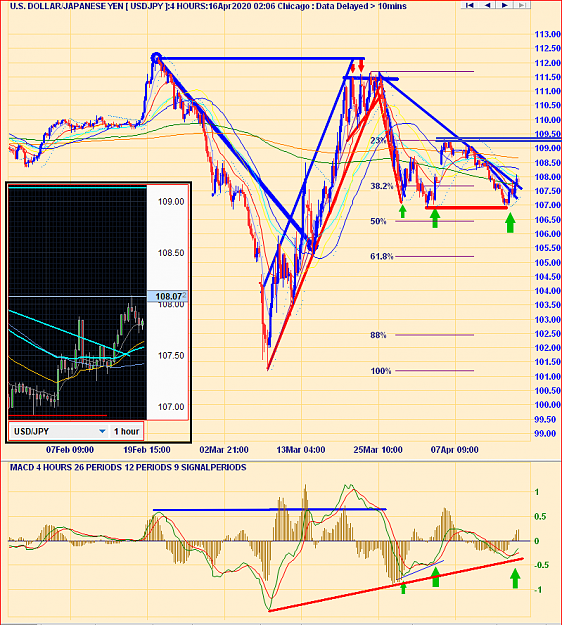
Task: Click the 107.00 price axis value
Action: click(548, 205)
